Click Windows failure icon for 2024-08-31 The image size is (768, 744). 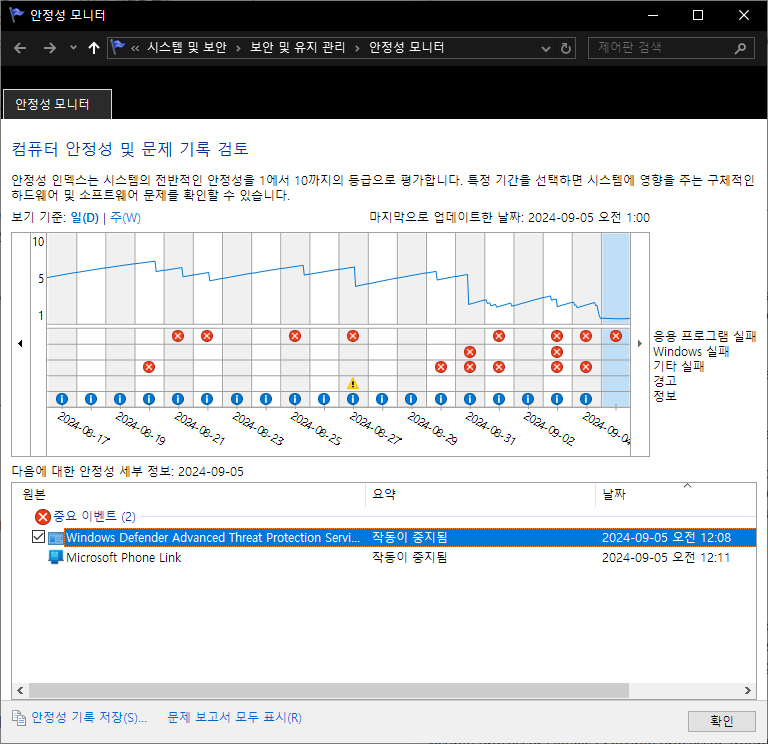(x=470, y=352)
